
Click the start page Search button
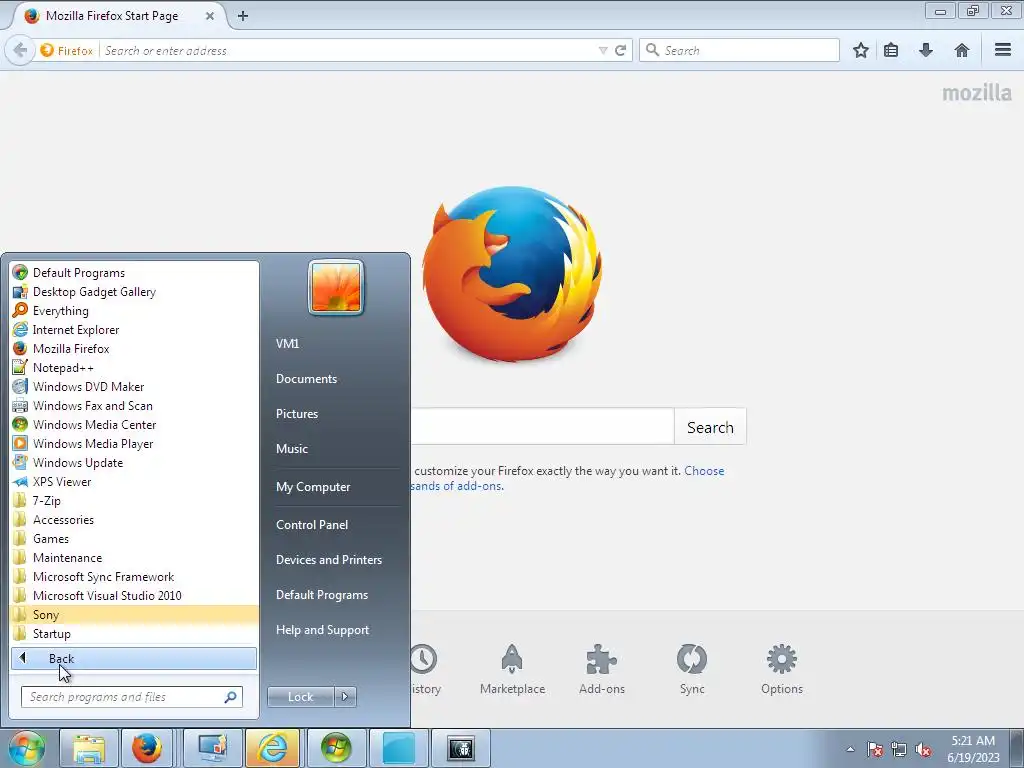710,427
